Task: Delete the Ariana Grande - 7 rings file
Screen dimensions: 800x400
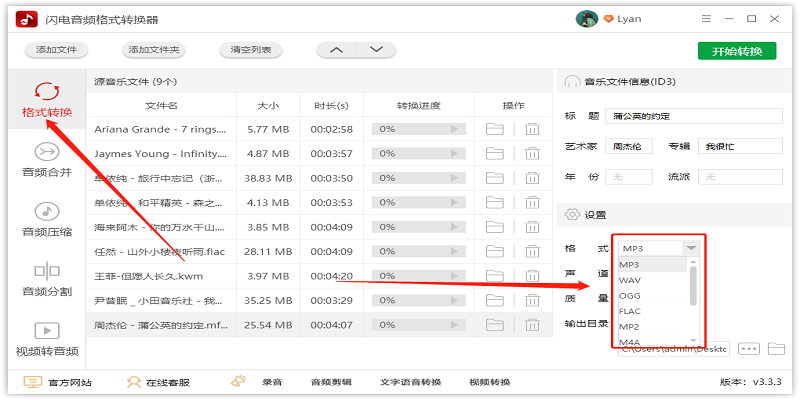Action: pos(533,129)
